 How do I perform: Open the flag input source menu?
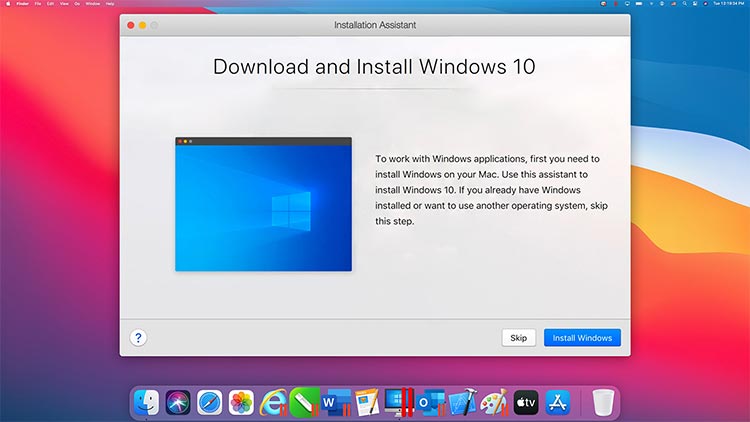(x=673, y=3)
